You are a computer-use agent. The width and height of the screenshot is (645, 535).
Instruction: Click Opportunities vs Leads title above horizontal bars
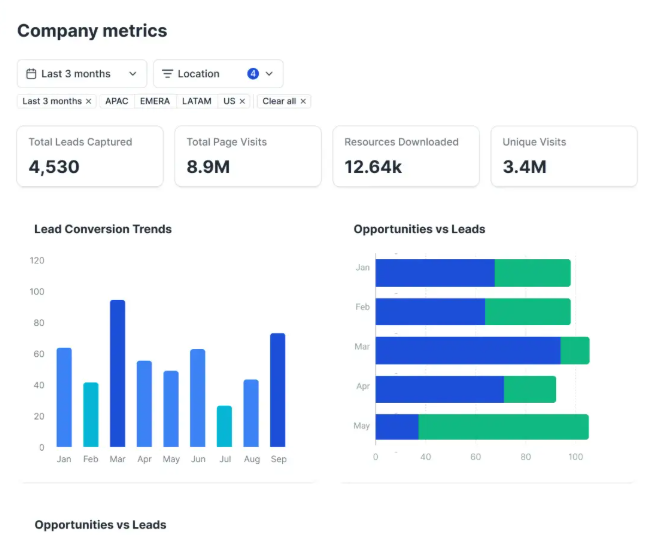pos(420,229)
